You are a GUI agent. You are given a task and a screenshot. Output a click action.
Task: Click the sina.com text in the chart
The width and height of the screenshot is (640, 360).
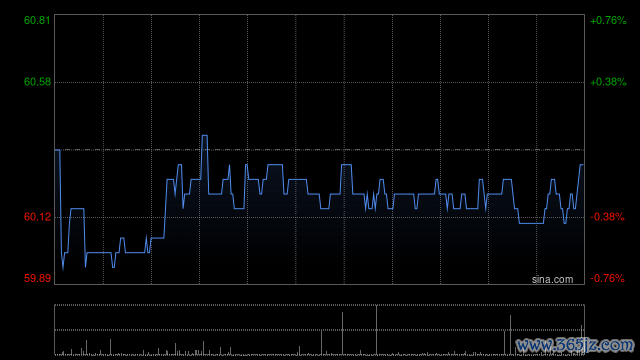point(552,279)
